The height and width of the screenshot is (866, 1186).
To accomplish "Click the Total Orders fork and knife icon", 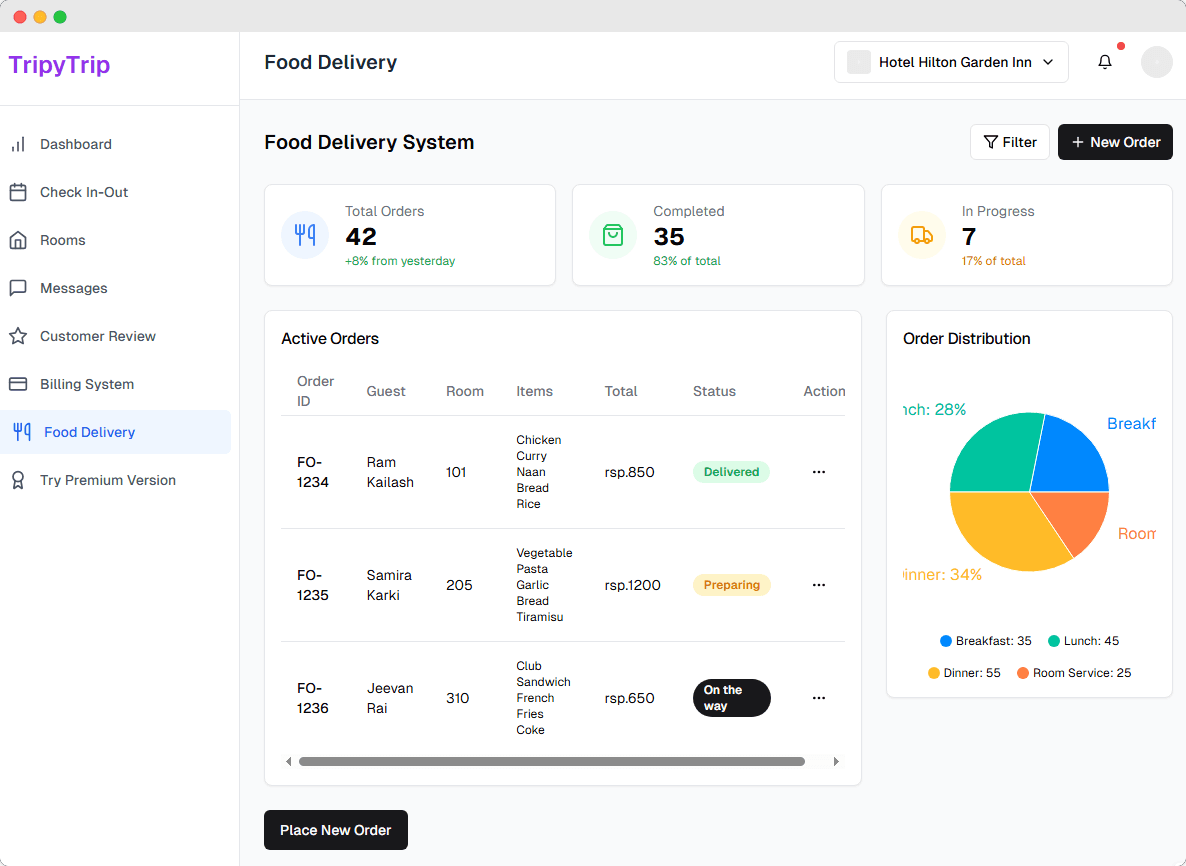I will coord(305,235).
